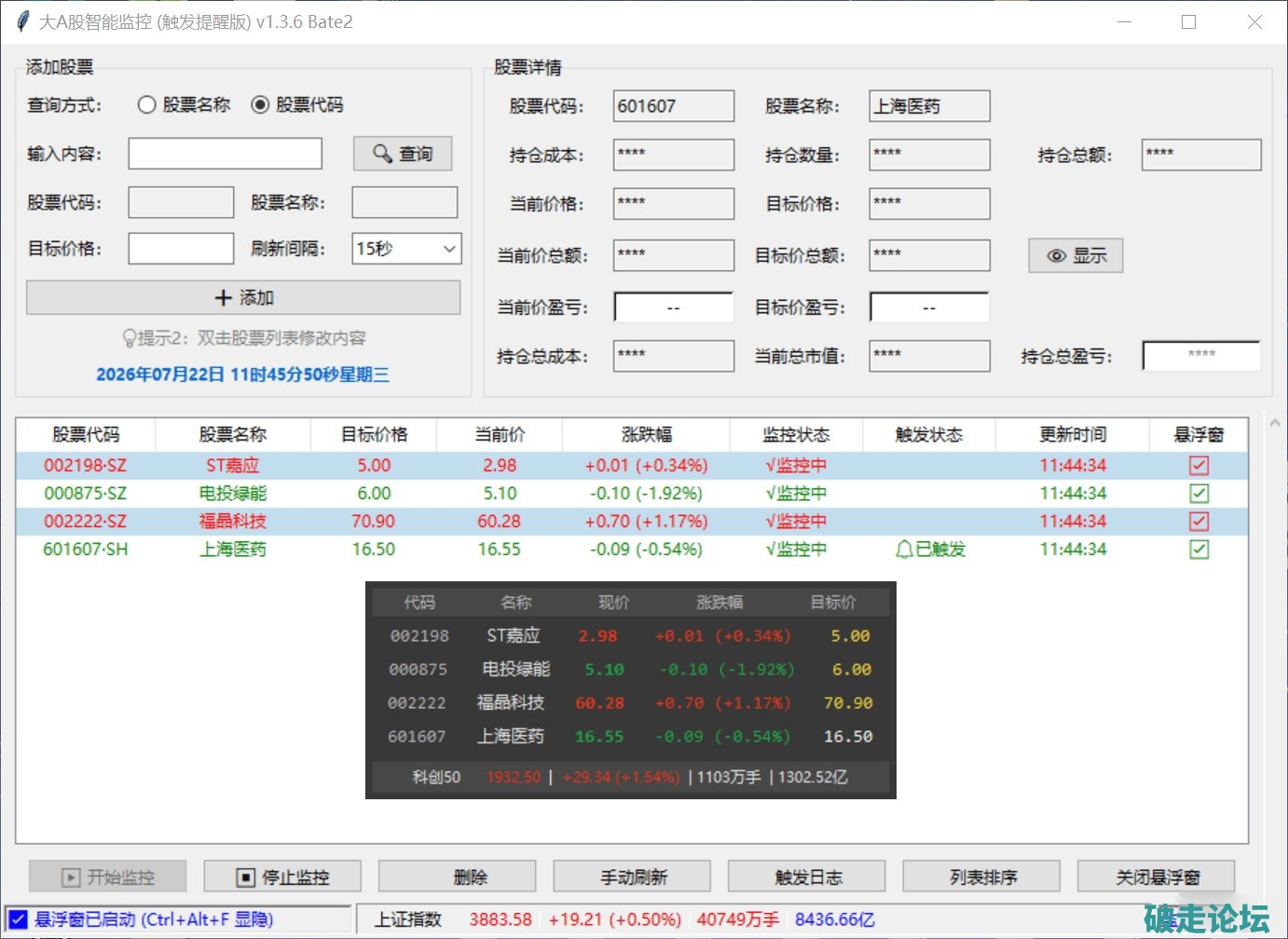Screen dimensions: 1288x939
Task: Toggle 悬浮窗 checkbox for 电投绿能 row
Action: (1199, 494)
